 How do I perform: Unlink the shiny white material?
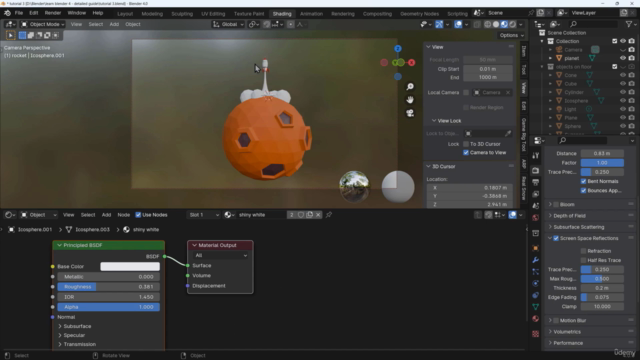click(318, 215)
